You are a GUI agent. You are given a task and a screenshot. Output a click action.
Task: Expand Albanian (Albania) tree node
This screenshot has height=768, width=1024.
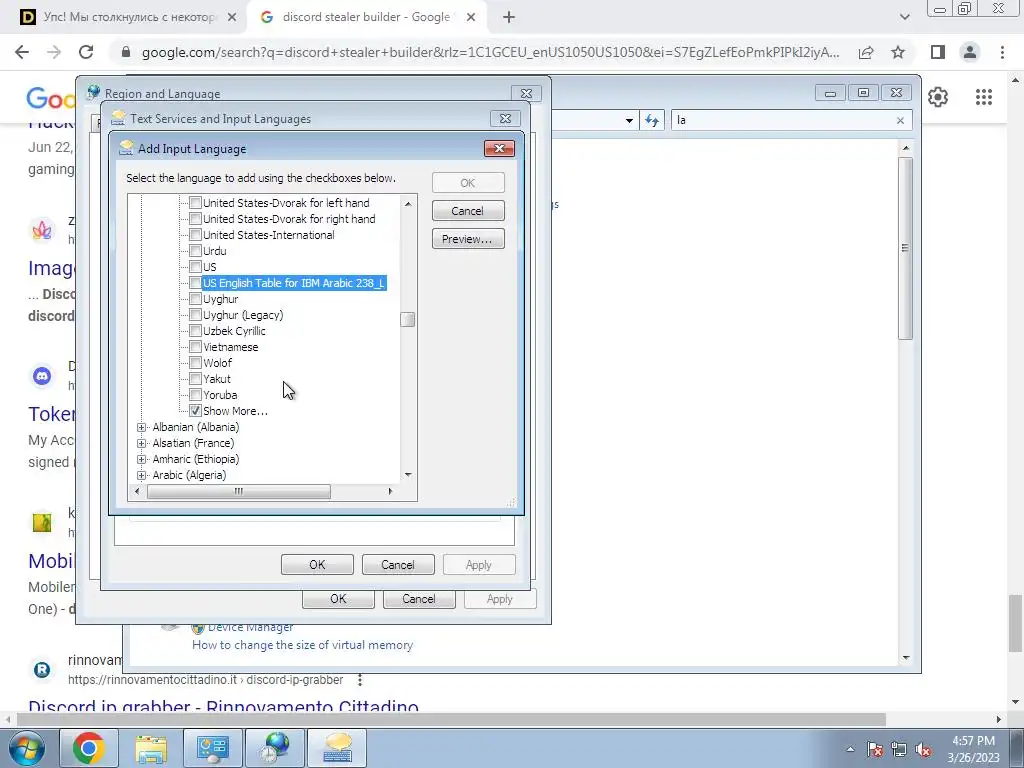click(142, 427)
